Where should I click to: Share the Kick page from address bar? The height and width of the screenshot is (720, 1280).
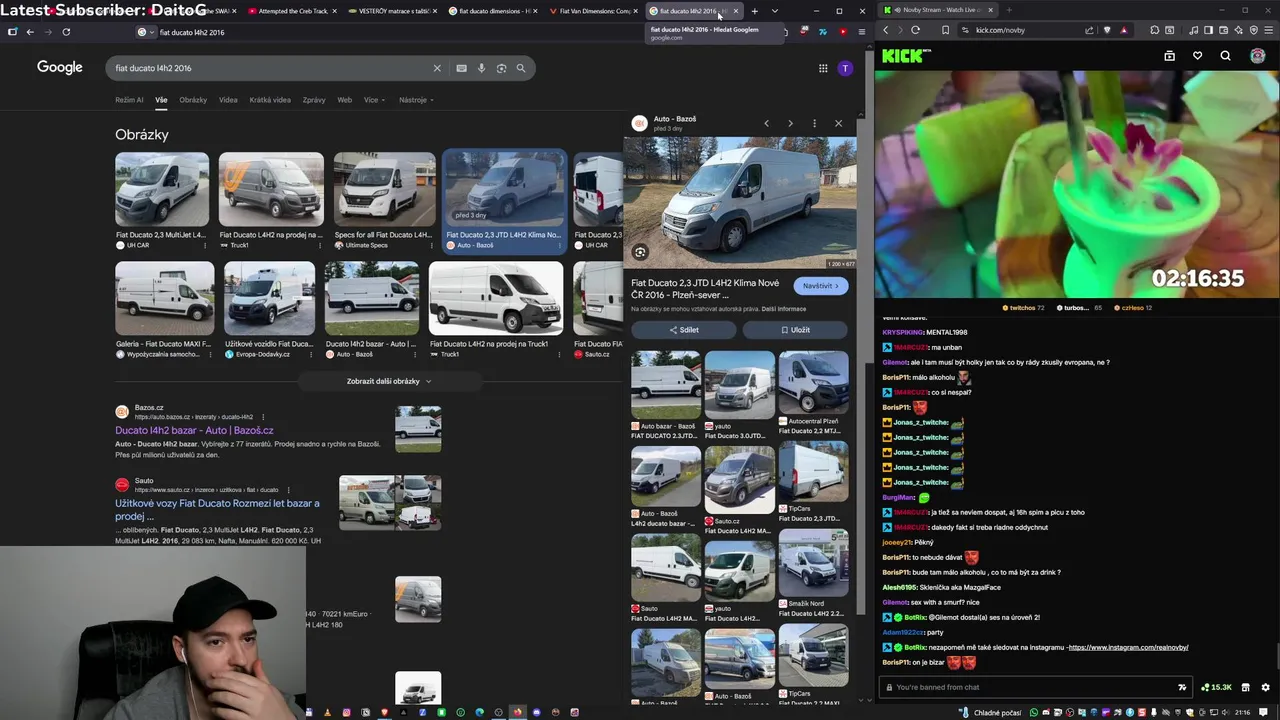click(1089, 30)
